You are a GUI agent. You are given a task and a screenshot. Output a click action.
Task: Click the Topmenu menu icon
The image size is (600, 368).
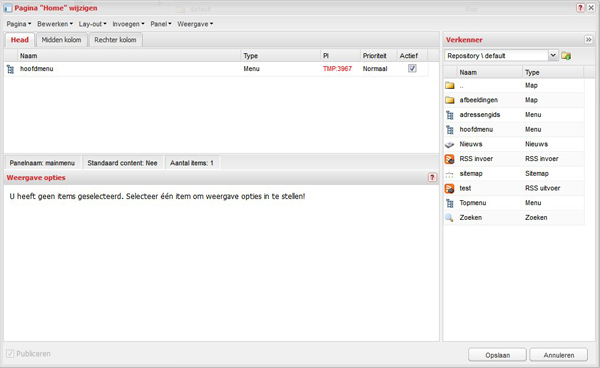coord(450,203)
